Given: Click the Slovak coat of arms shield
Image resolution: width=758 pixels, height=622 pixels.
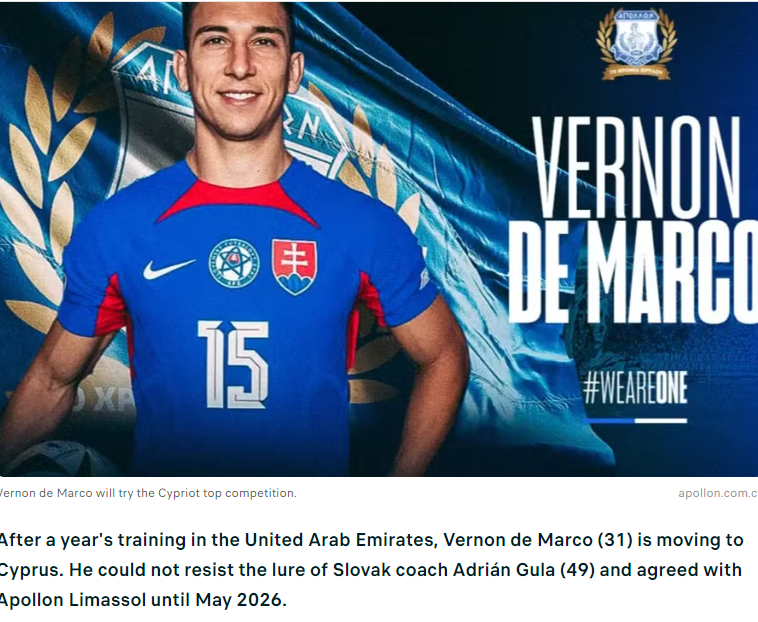Looking at the screenshot, I should [294, 267].
